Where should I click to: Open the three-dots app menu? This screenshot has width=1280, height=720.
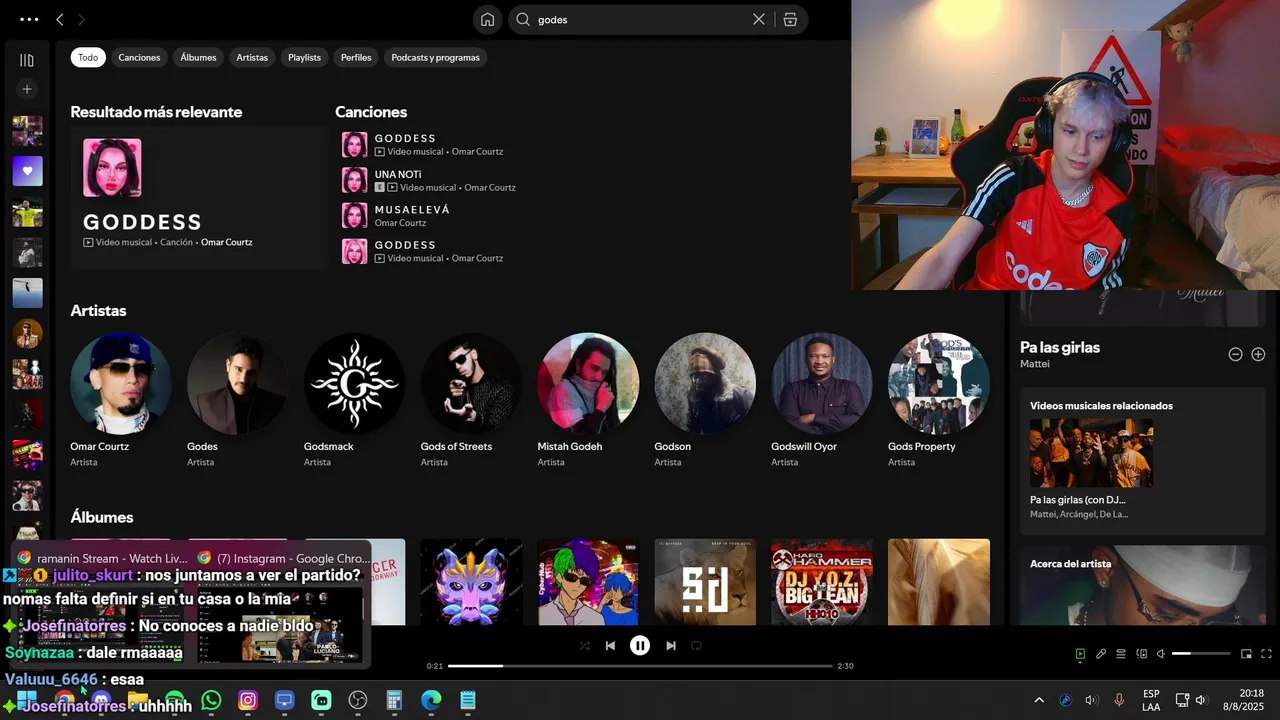[x=29, y=19]
